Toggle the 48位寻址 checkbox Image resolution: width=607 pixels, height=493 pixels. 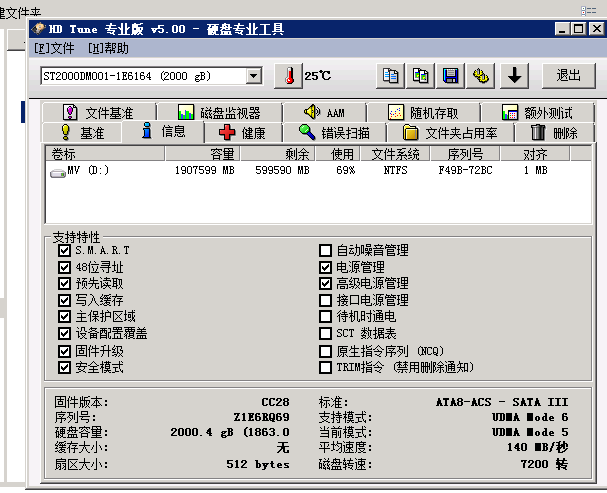coord(64,267)
